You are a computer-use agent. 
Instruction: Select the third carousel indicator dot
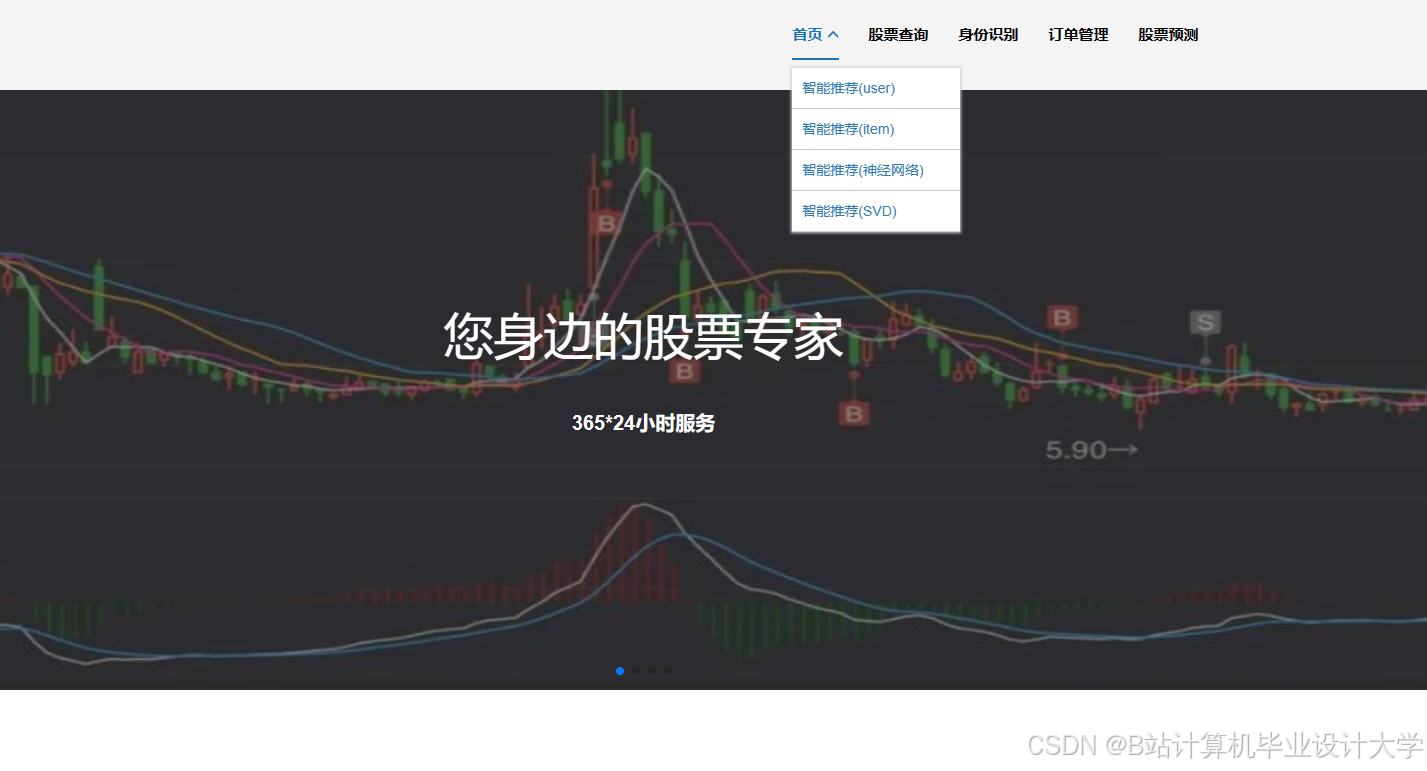[x=651, y=671]
